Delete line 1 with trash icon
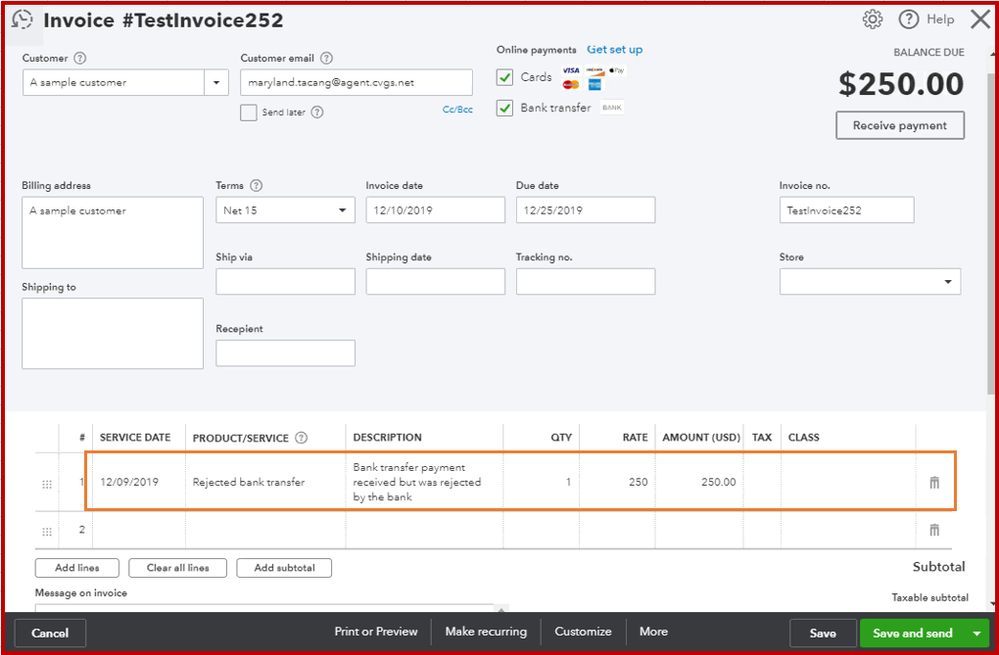Screen dimensions: 999x655 (x=934, y=482)
